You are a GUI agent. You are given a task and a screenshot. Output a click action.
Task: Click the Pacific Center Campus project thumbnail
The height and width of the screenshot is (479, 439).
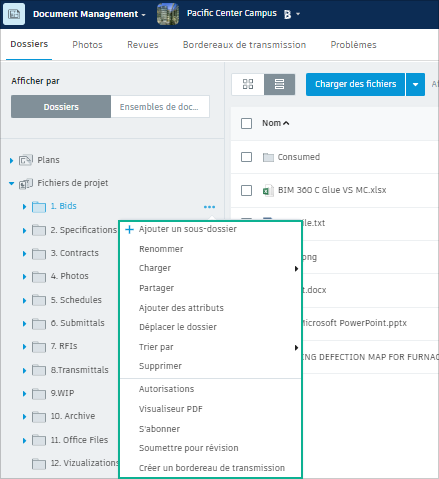(168, 14)
